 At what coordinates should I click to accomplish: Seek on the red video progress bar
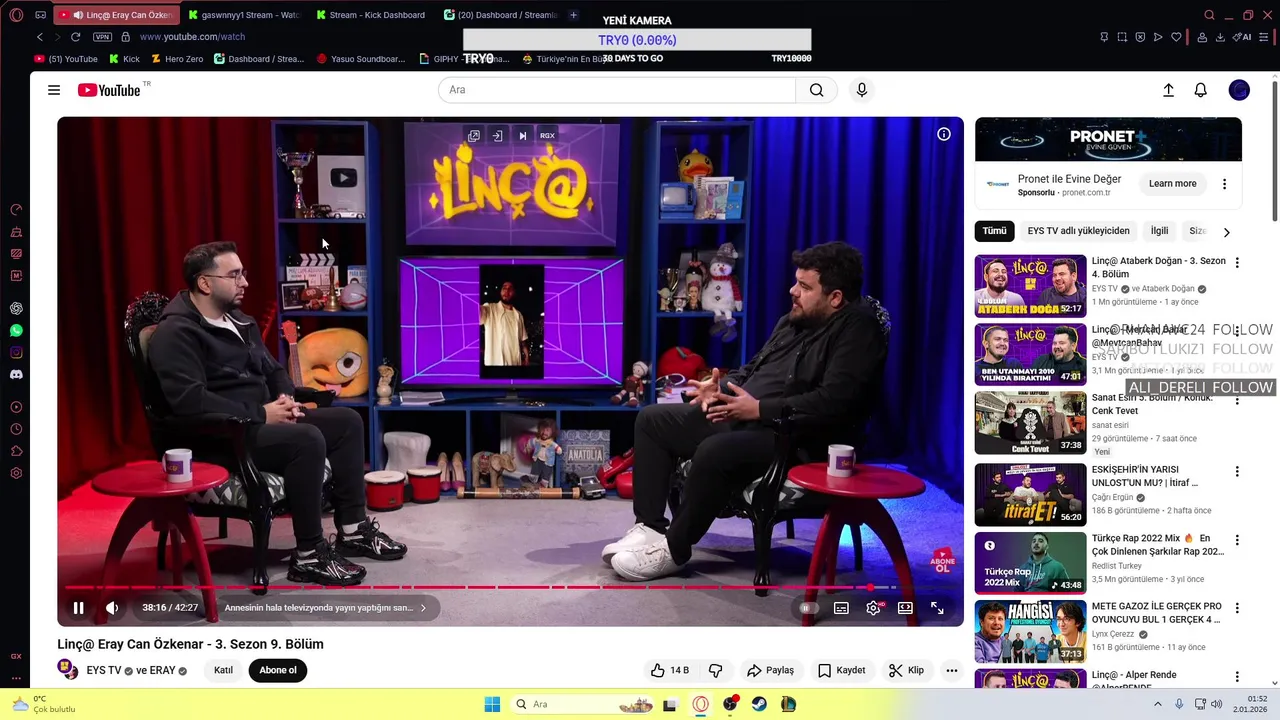tap(510, 587)
